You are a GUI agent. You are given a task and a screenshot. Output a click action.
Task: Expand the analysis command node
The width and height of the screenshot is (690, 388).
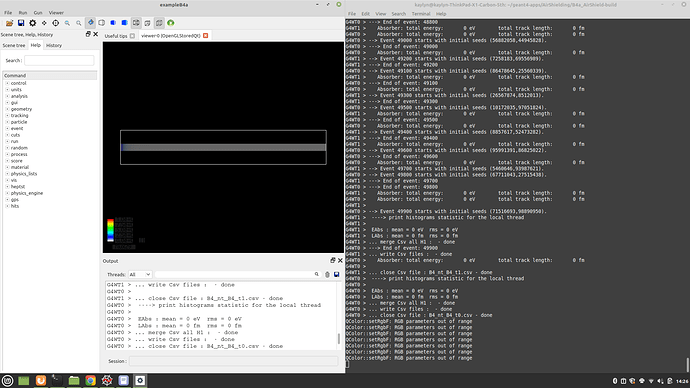[x=7, y=96]
